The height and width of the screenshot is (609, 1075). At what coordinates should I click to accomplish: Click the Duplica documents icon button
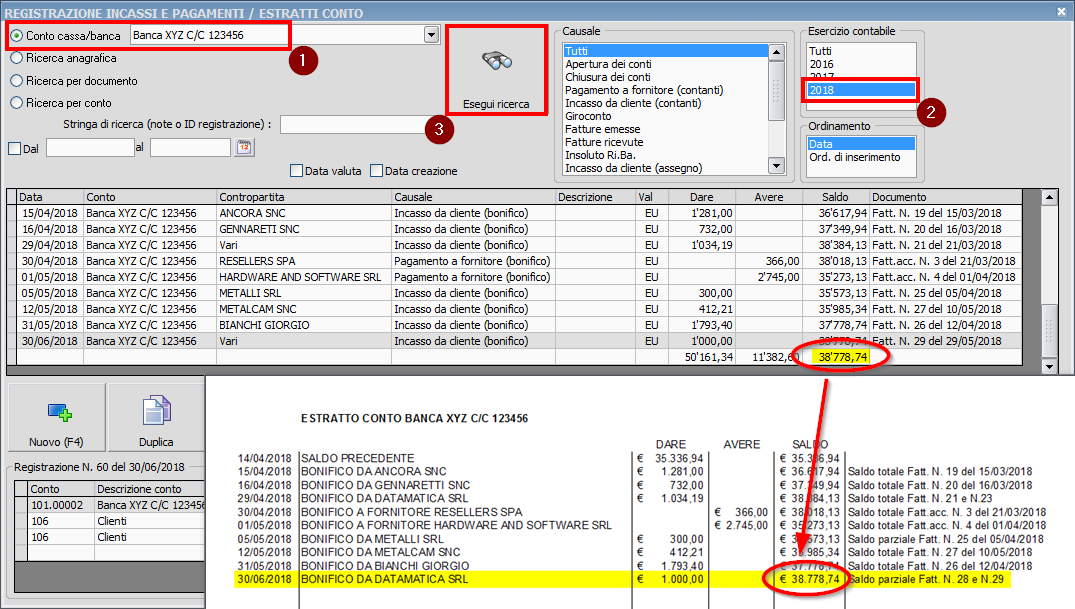(156, 418)
